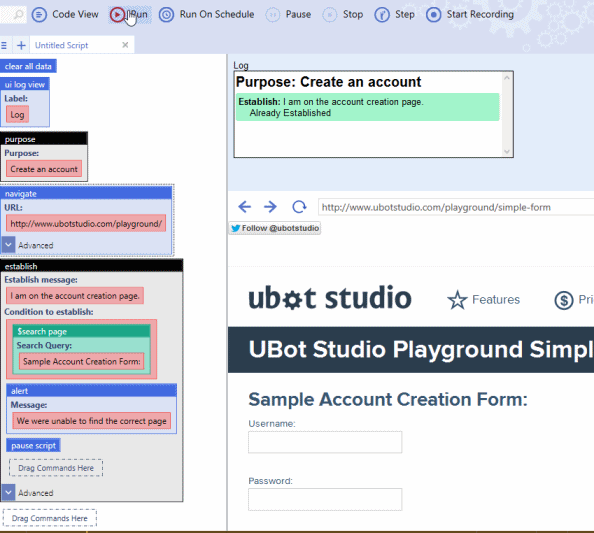This screenshot has height=533, width=594.
Task: Click Follow @ubotstudio Twitter button
Action: click(x=275, y=228)
